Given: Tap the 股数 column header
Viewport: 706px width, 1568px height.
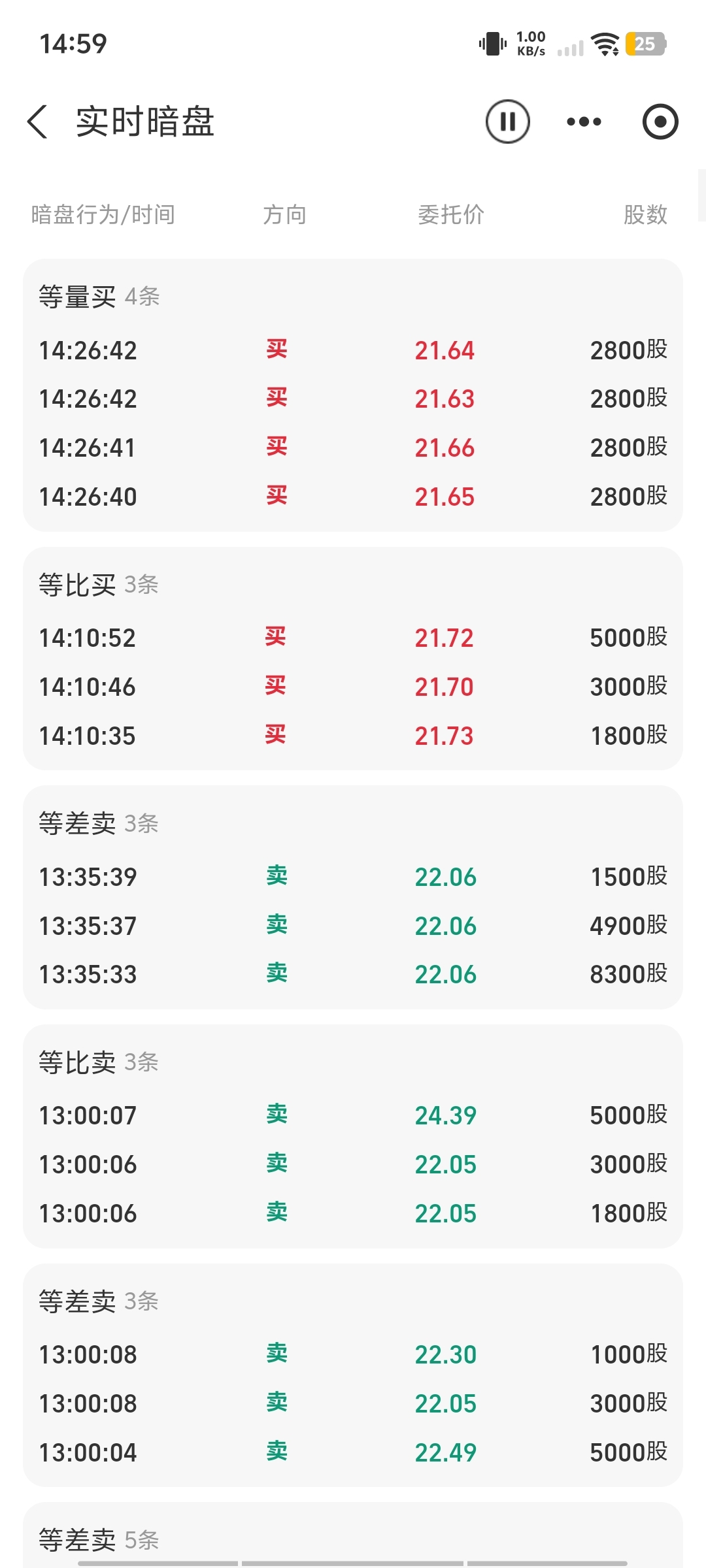Looking at the screenshot, I should point(645,214).
